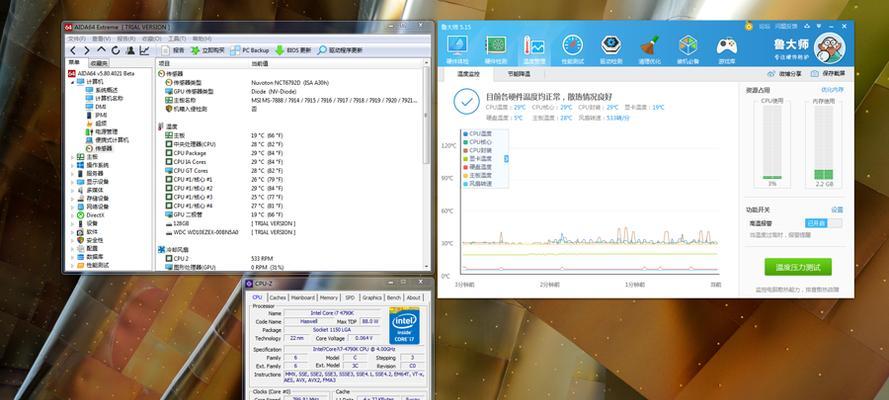Click 驱动程序更新 driver update button

coord(340,50)
